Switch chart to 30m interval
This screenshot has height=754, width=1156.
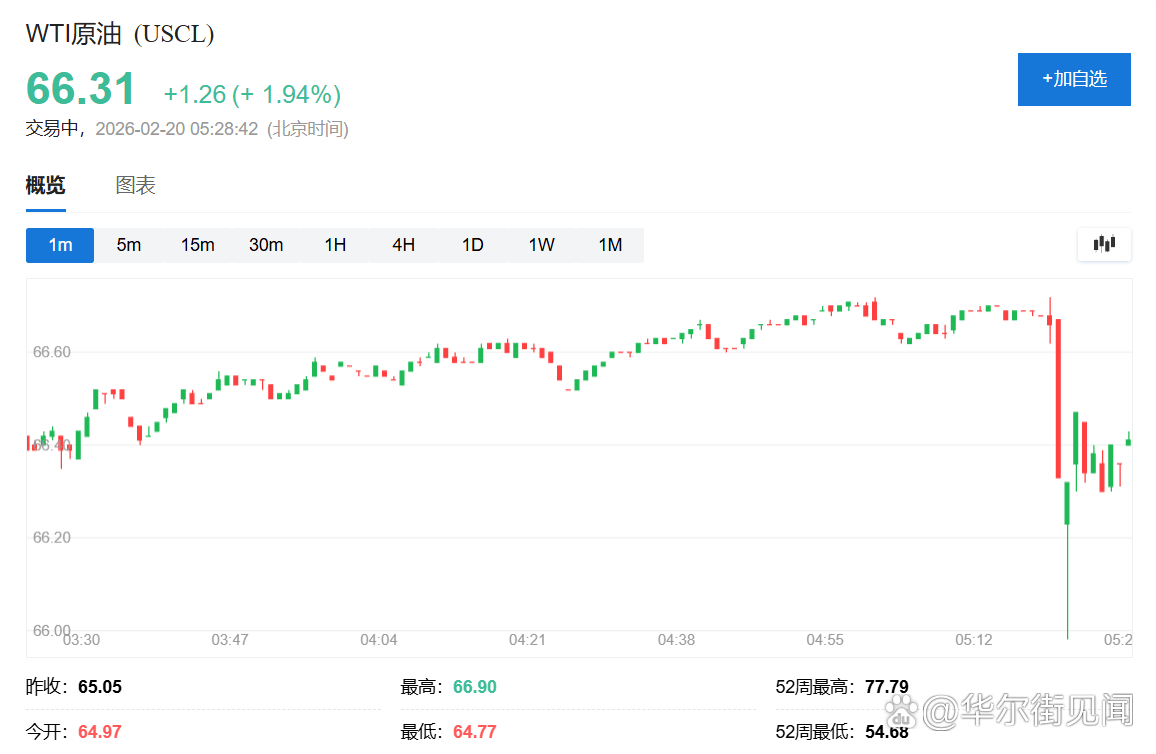pyautogui.click(x=266, y=245)
